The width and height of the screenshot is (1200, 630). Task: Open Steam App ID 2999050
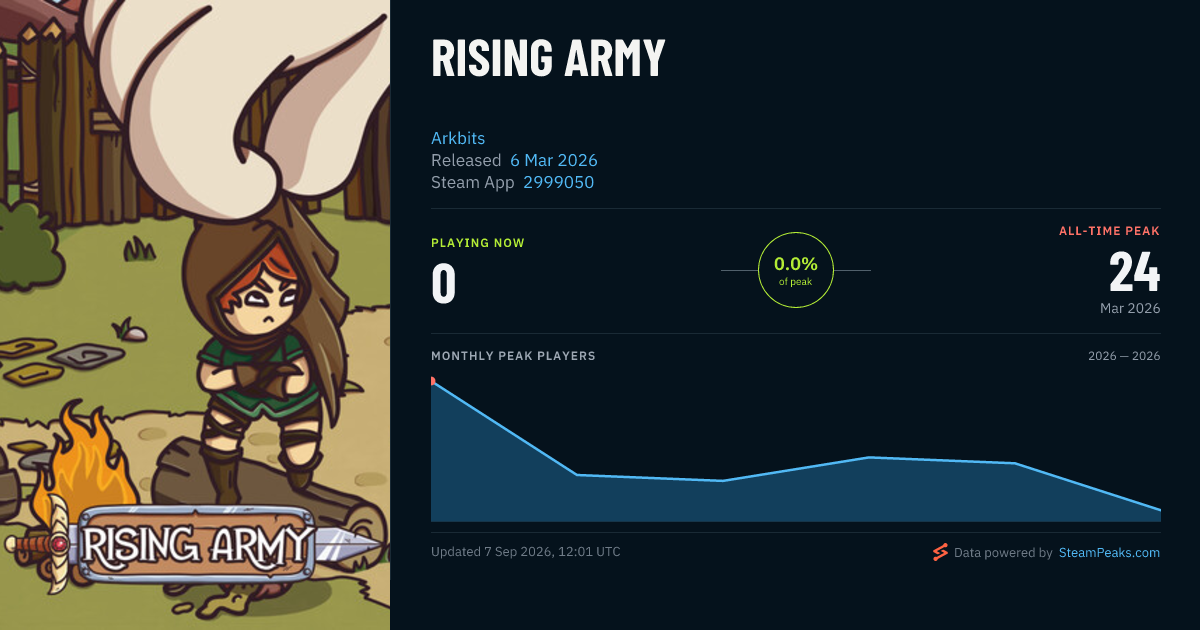559,182
